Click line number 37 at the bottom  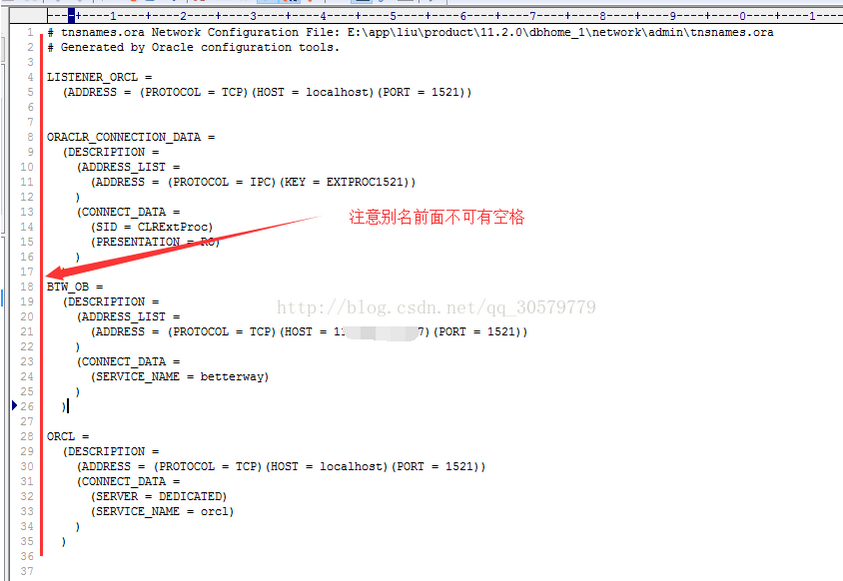[27, 571]
